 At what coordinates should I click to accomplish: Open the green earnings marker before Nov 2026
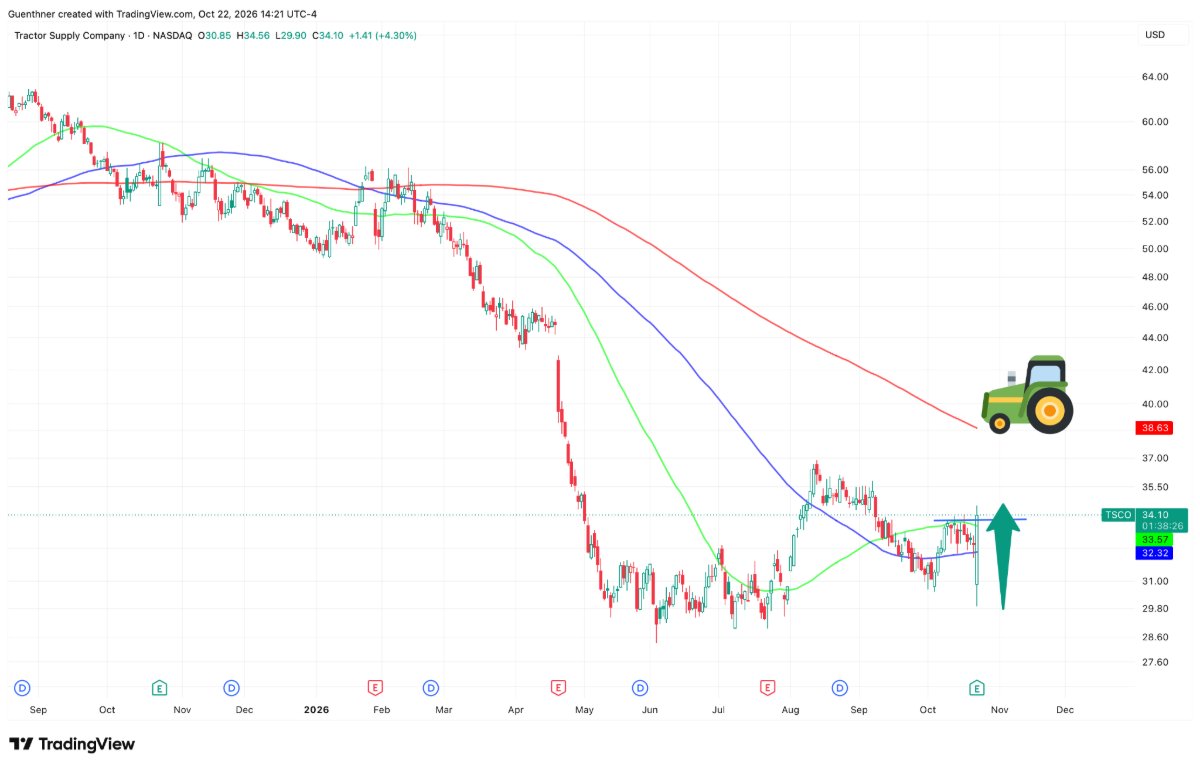point(977,687)
